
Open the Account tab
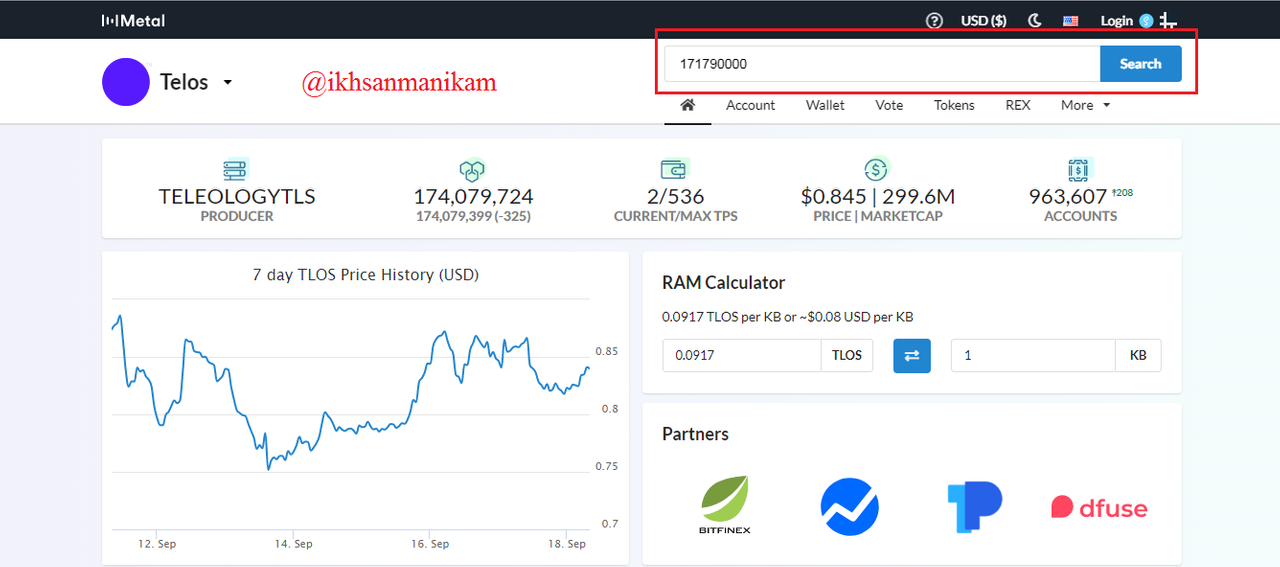point(751,105)
